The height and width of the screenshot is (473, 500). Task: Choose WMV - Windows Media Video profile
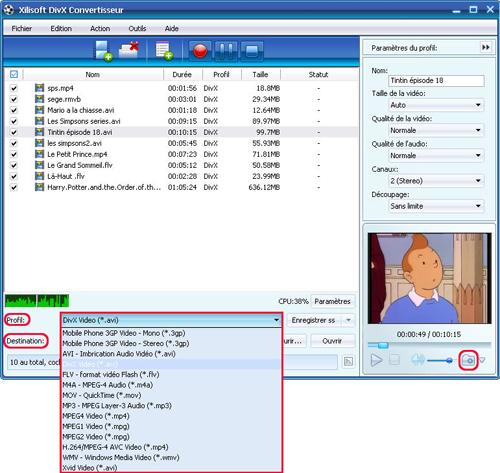point(171,457)
